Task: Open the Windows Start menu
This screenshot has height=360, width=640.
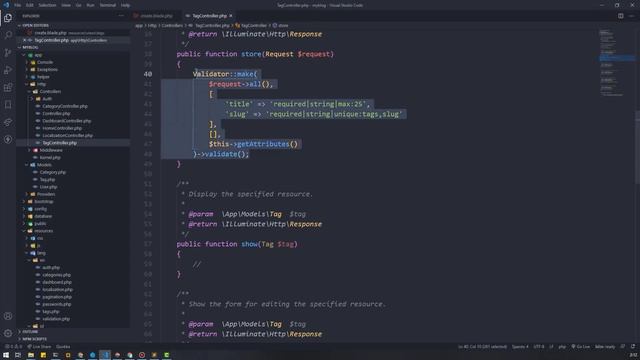Action: tap(6, 355)
